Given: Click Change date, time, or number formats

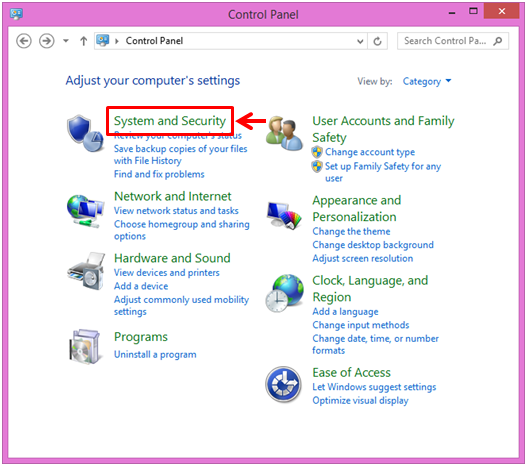Looking at the screenshot, I should tap(375, 345).
